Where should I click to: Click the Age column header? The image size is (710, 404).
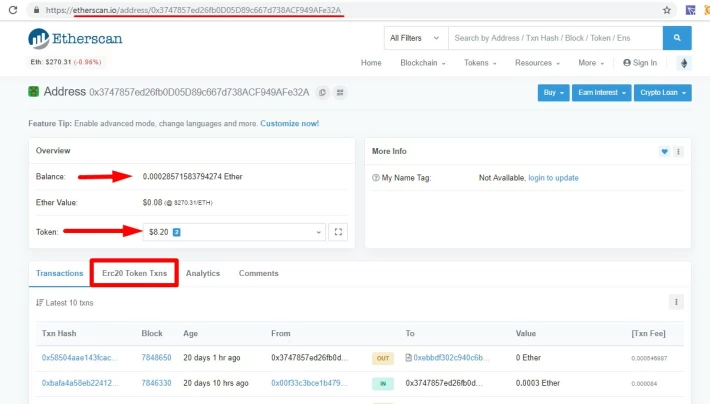tap(190, 333)
